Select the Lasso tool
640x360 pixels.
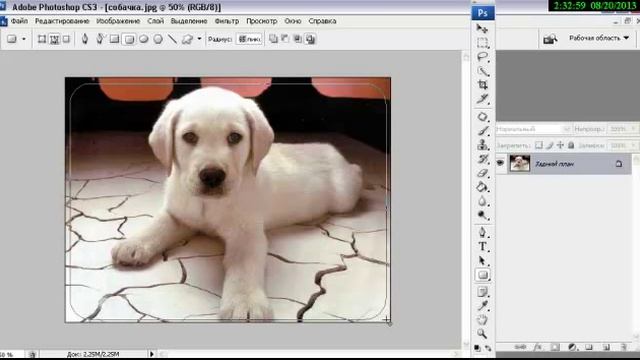click(x=482, y=57)
